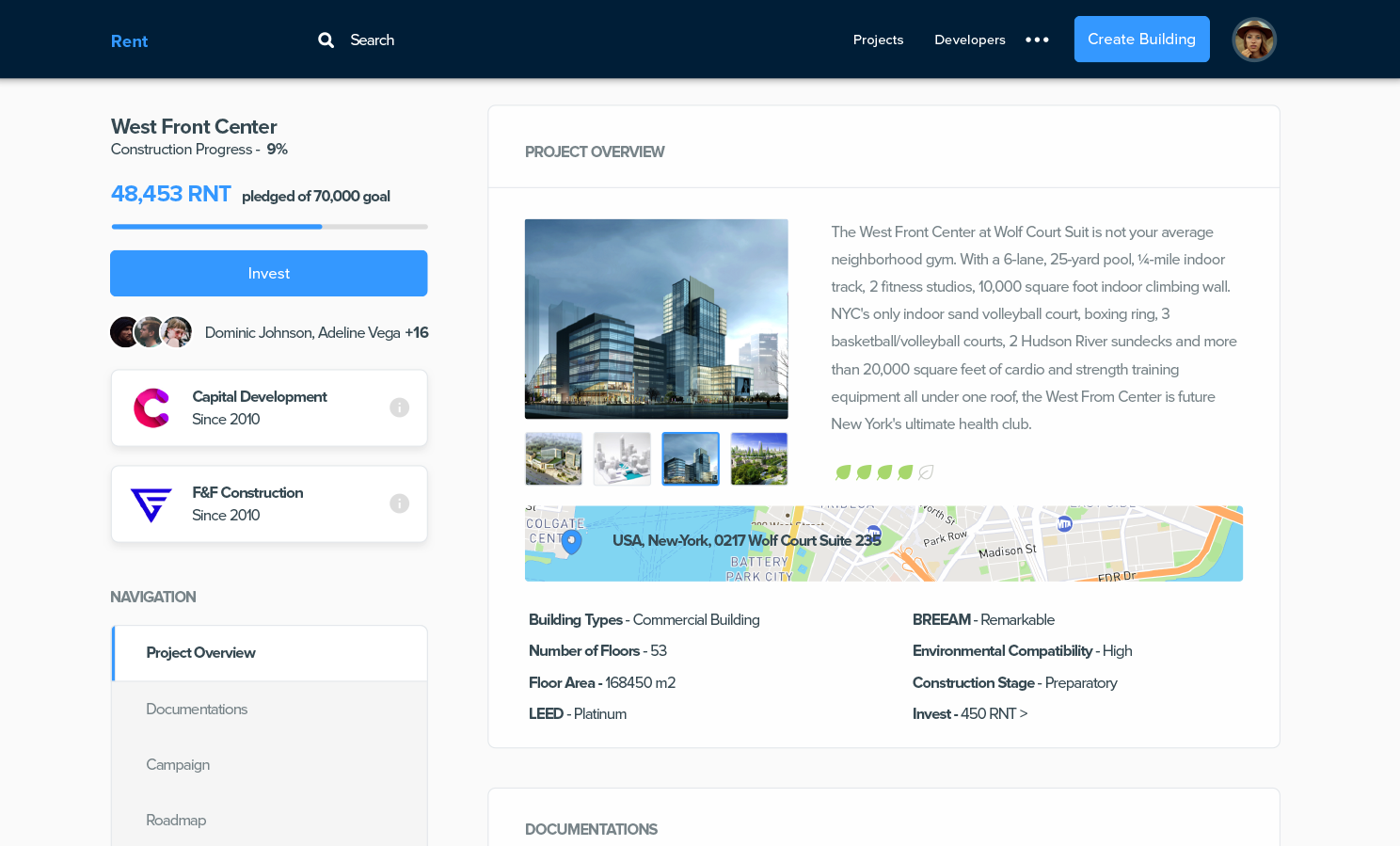
Task: Open the Capital Development card
Action: tap(269, 407)
